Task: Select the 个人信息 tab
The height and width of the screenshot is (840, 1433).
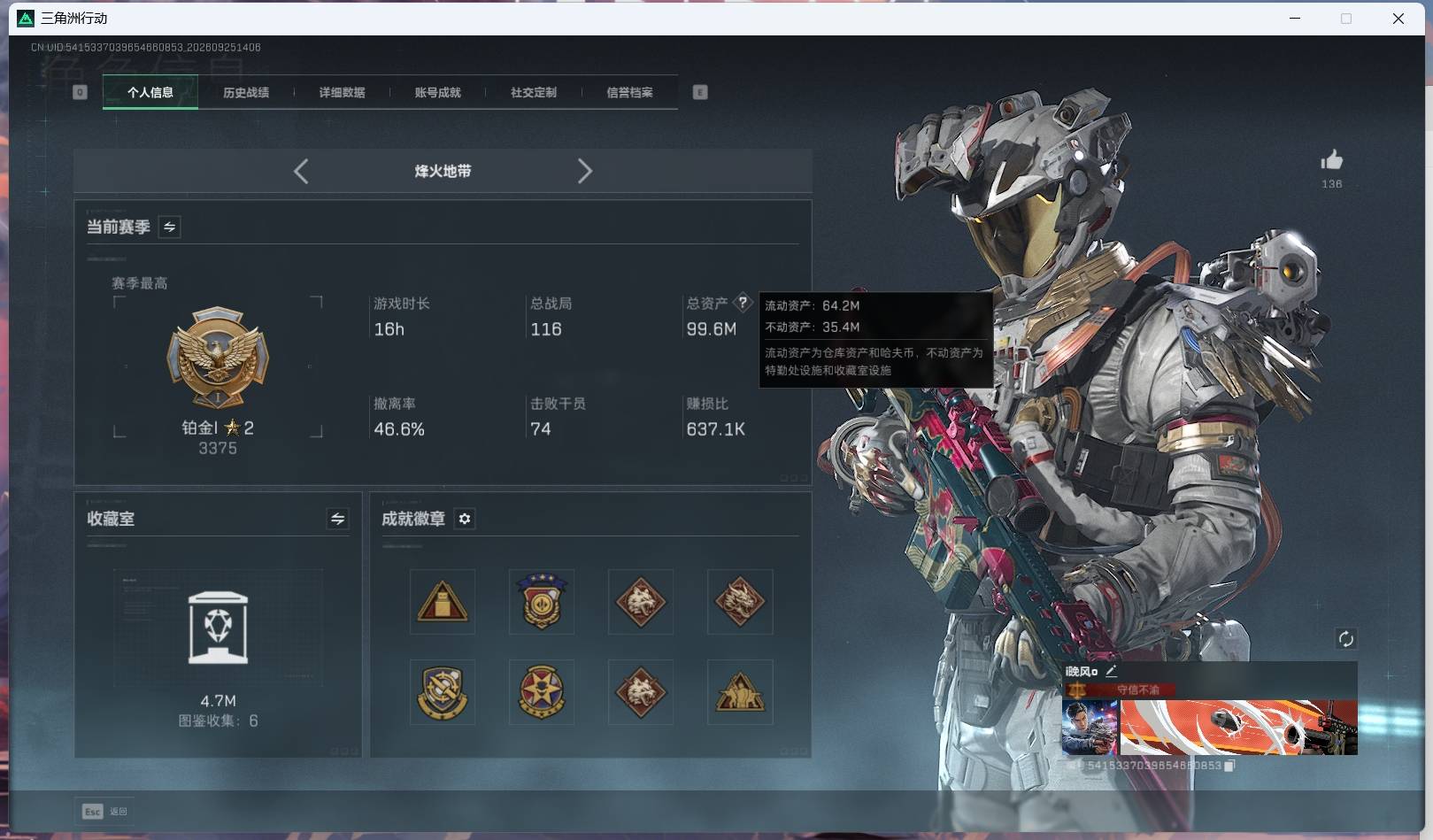Action: tap(150, 92)
